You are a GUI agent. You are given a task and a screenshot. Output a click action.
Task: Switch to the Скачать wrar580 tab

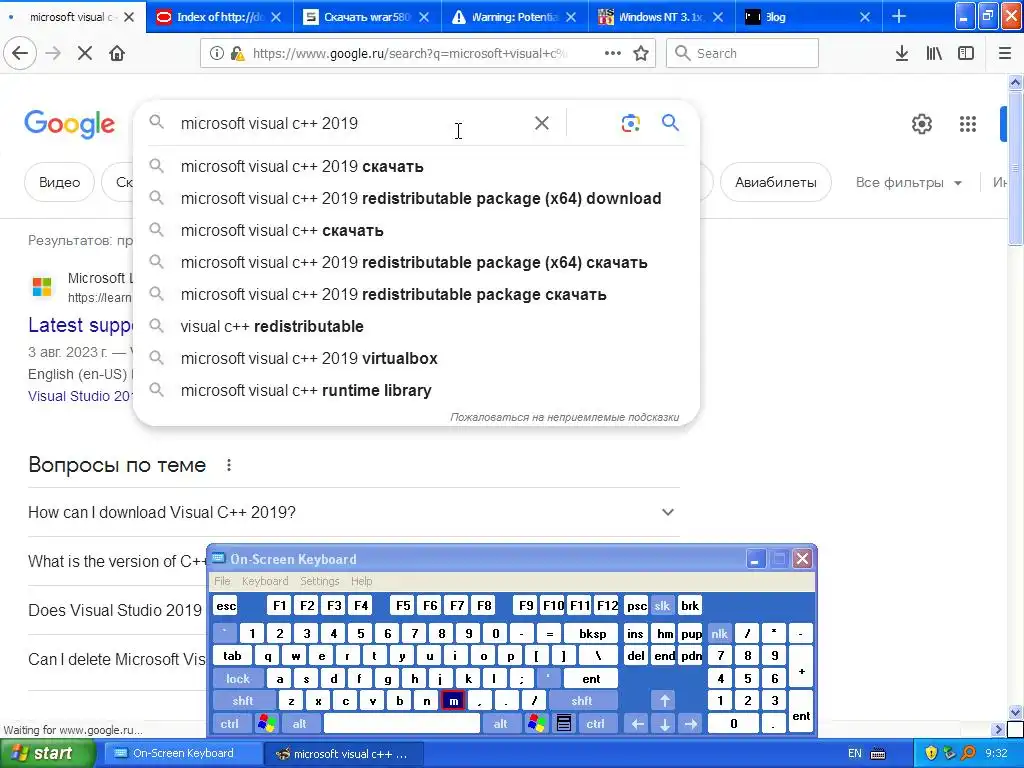[367, 16]
